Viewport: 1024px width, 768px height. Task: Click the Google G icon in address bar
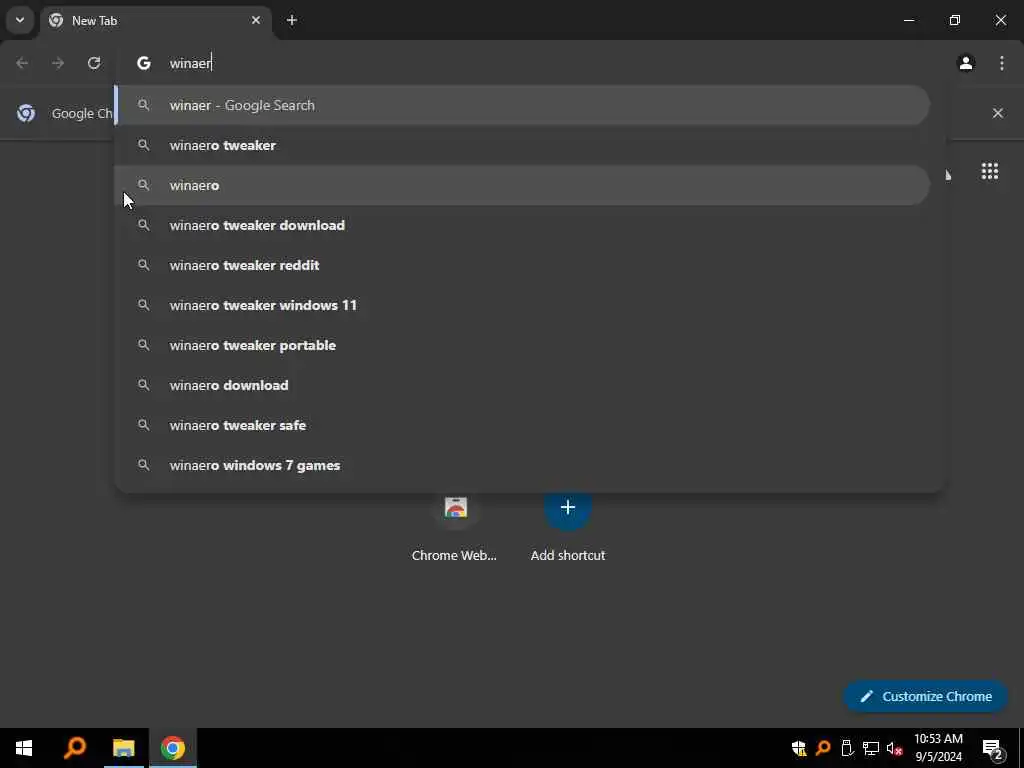coord(144,63)
